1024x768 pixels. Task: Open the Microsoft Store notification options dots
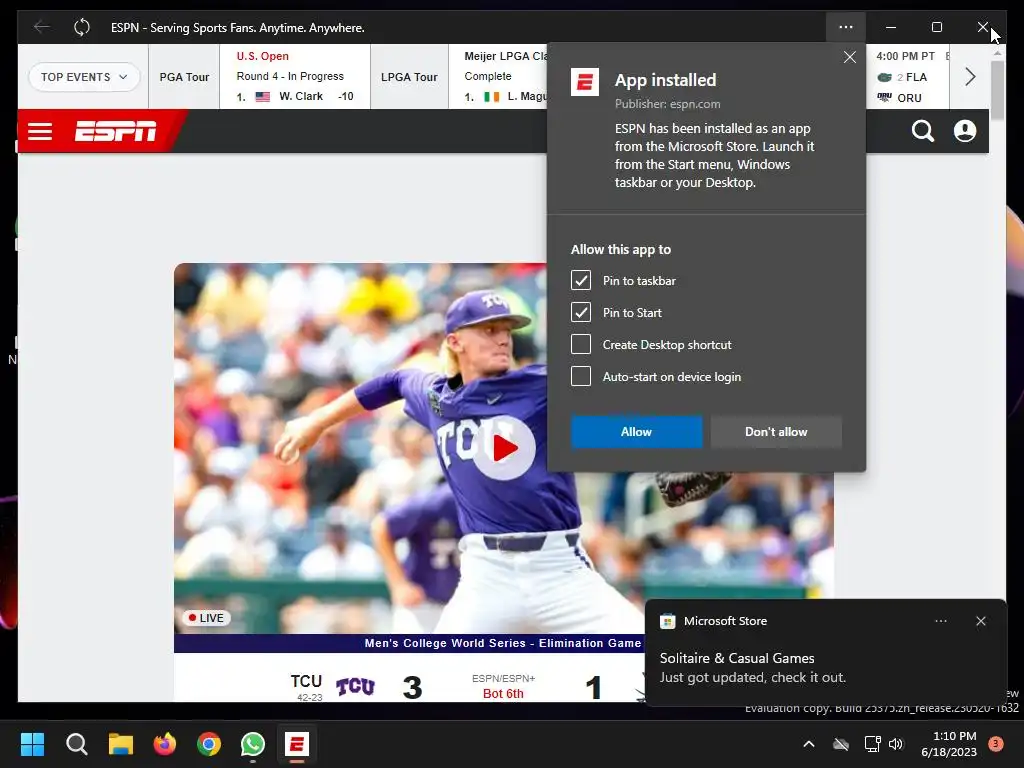(x=941, y=621)
